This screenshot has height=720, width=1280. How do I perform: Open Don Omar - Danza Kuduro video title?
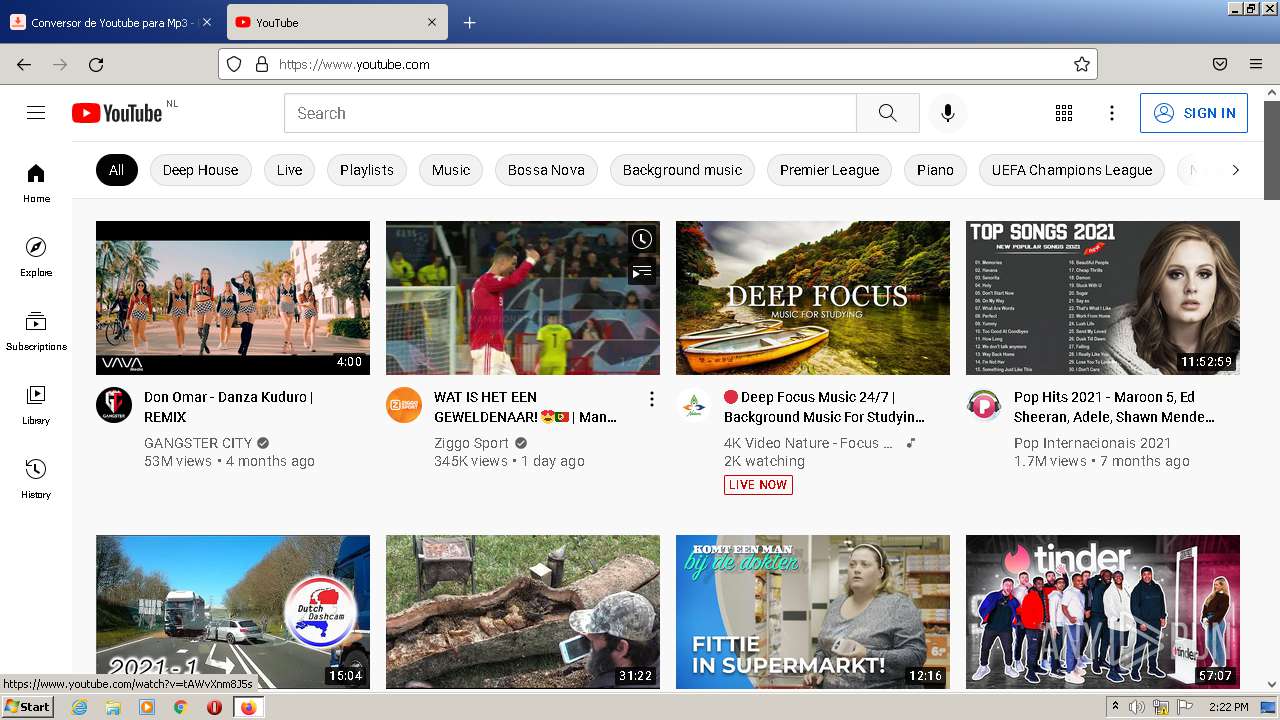[x=228, y=407]
